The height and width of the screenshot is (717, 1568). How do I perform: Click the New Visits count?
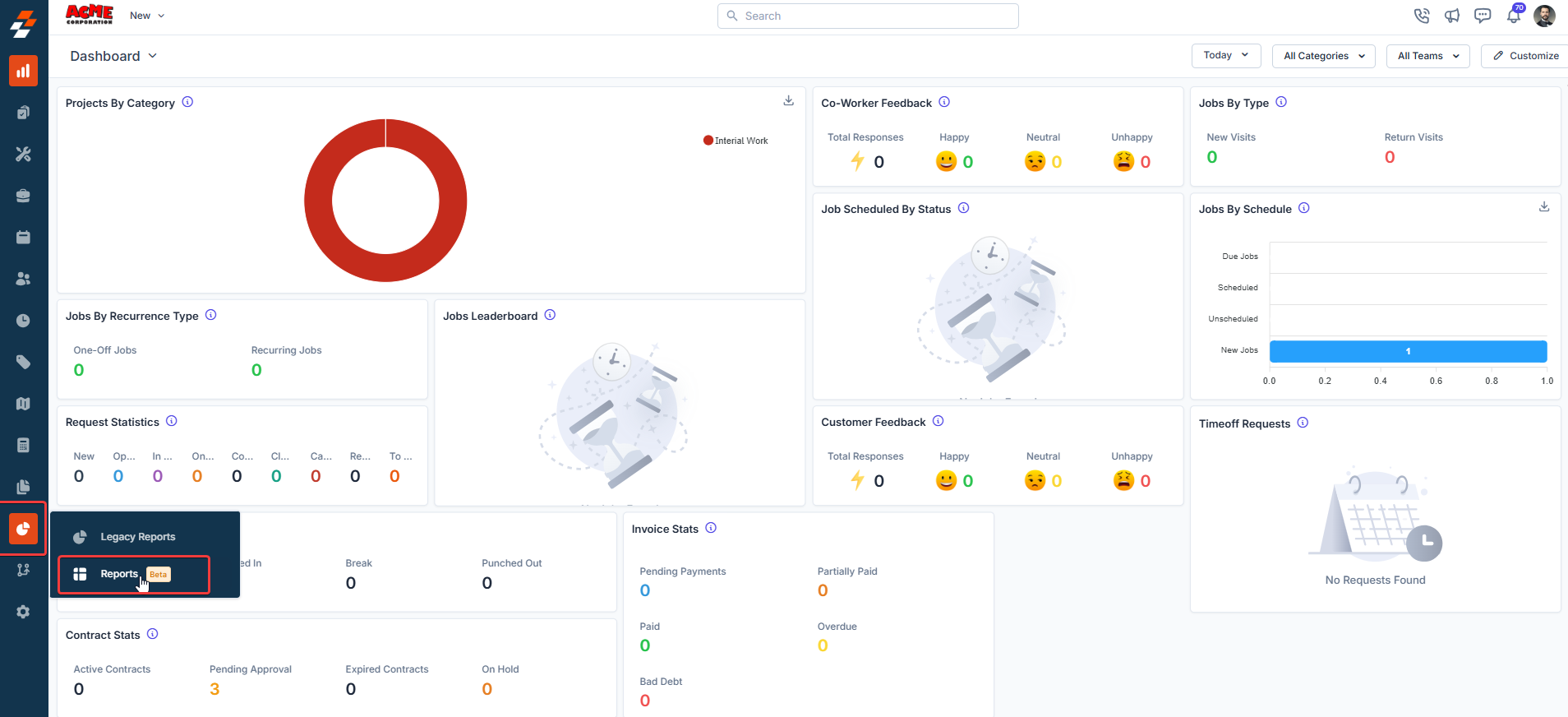coord(1212,157)
